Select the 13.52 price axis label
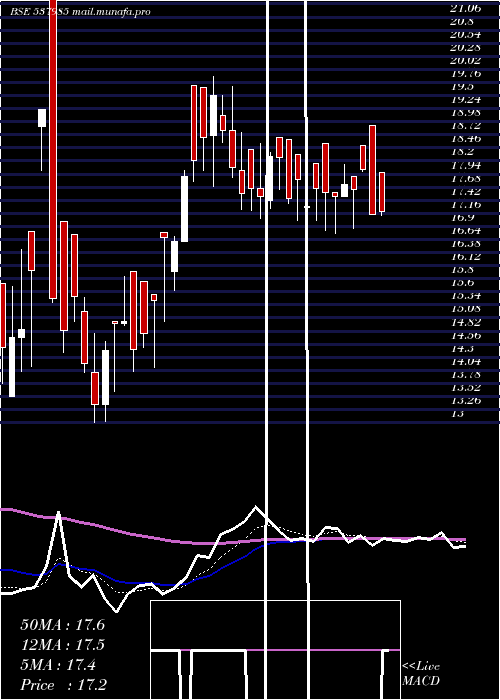 (x=465, y=387)
